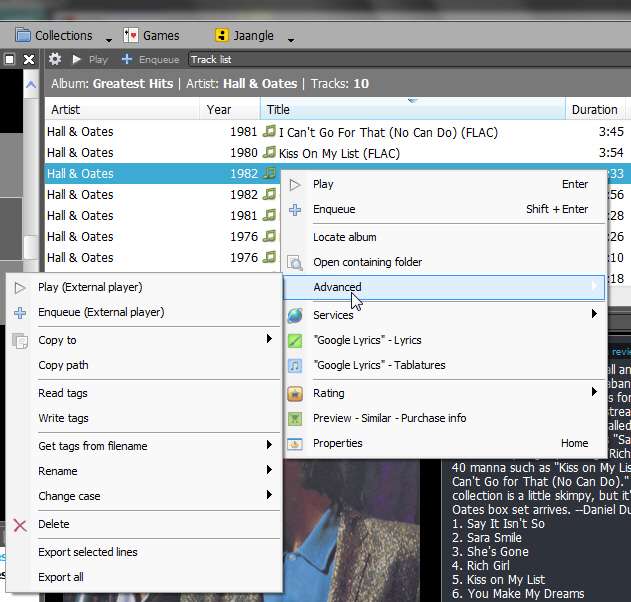
Task: Click the globe Services icon
Action: tap(295, 315)
